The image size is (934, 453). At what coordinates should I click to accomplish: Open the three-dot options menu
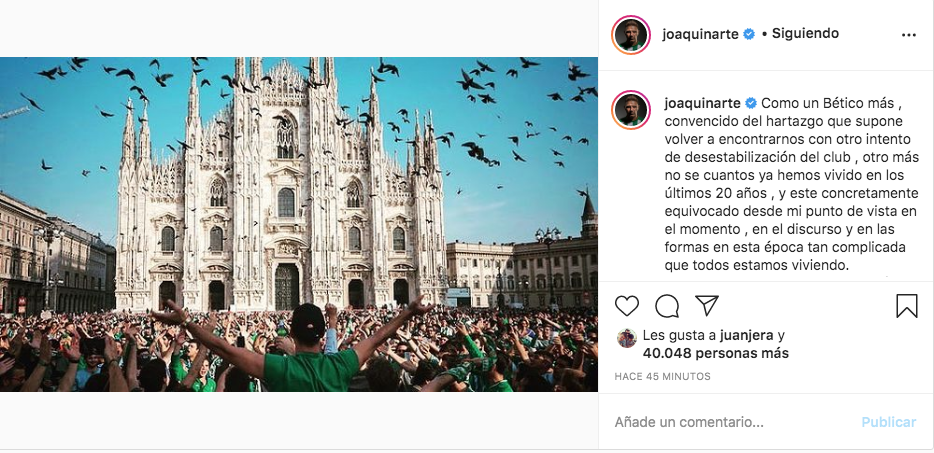908,35
